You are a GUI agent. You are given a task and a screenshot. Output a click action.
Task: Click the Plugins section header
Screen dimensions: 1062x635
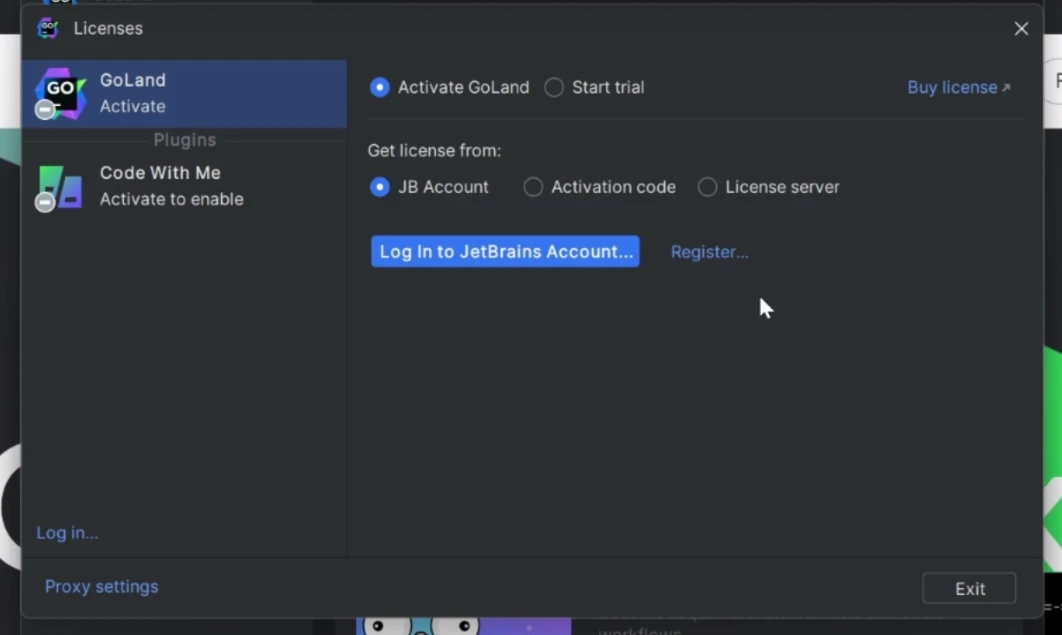tap(184, 140)
